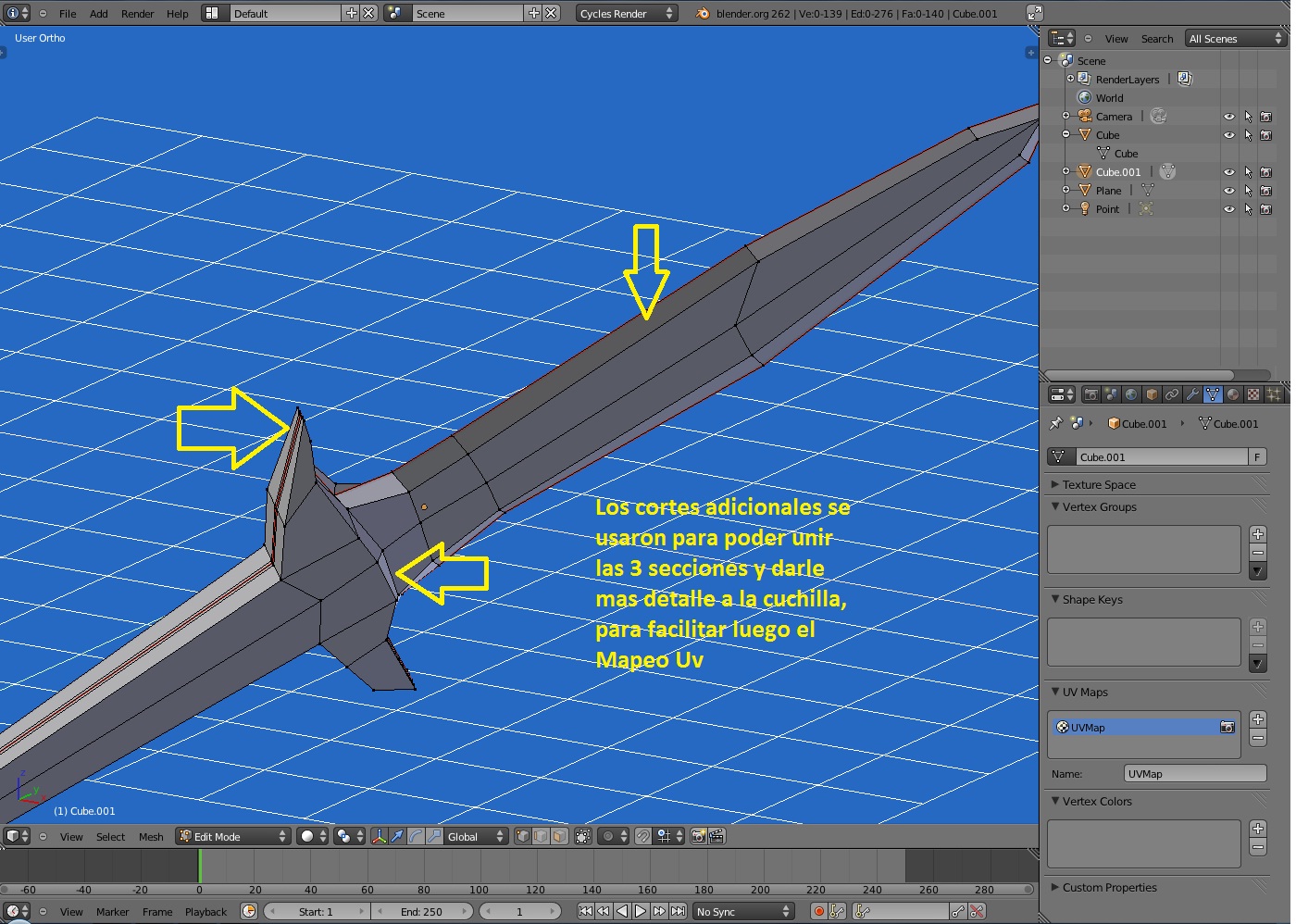Open the Global orientation dropdown
Image resolution: width=1296 pixels, height=924 pixels.
476,836
